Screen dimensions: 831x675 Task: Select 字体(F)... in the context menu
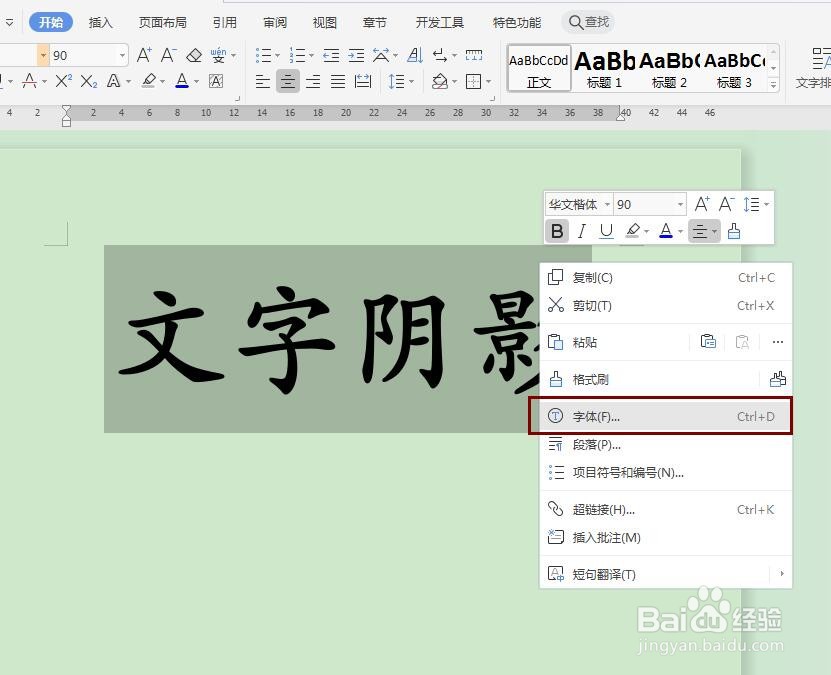click(666, 416)
